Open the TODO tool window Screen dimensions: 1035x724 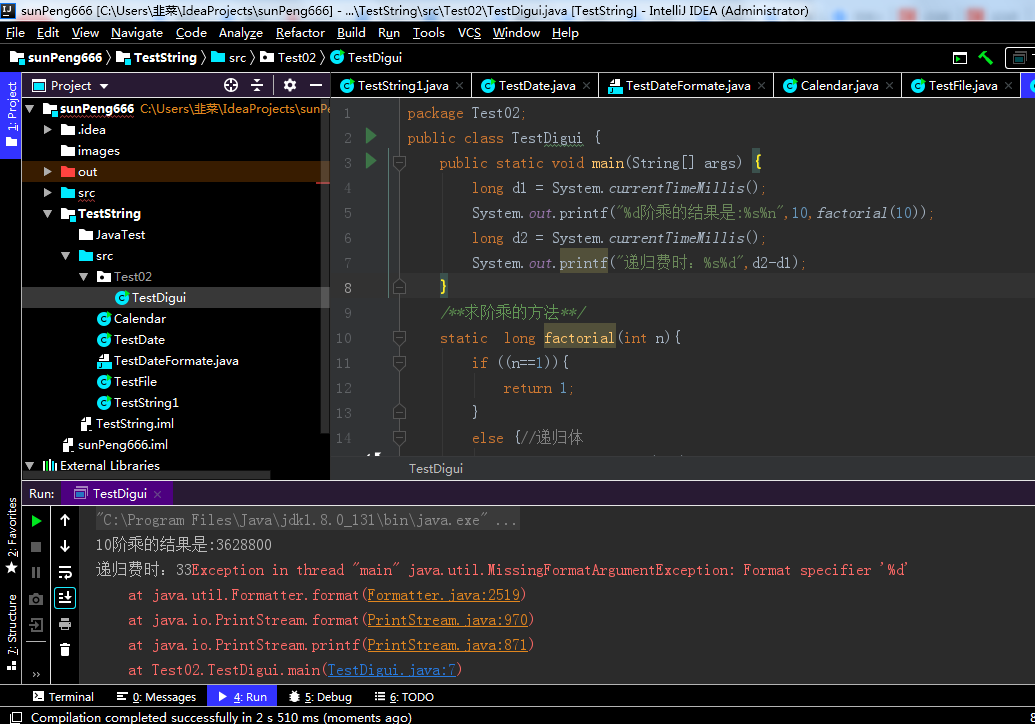pos(404,697)
